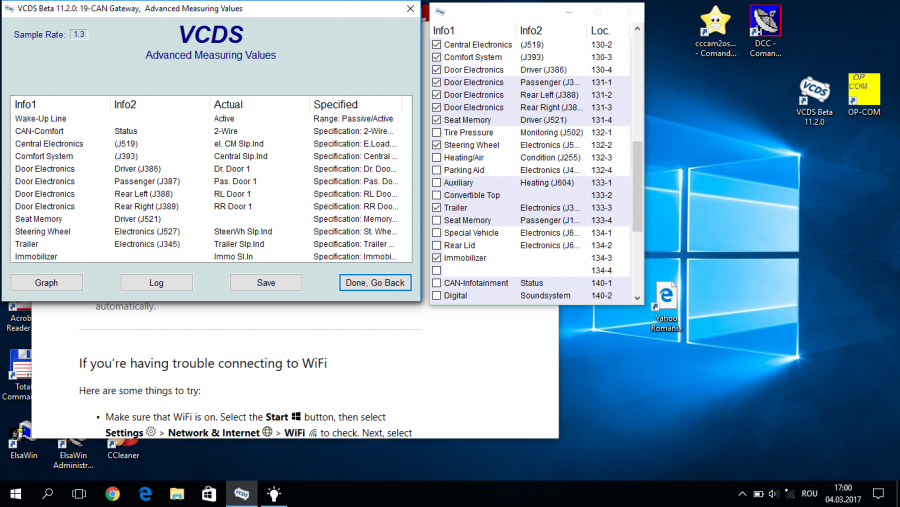
Task: Uncheck the Immobilizer checkbox
Action: (436, 258)
